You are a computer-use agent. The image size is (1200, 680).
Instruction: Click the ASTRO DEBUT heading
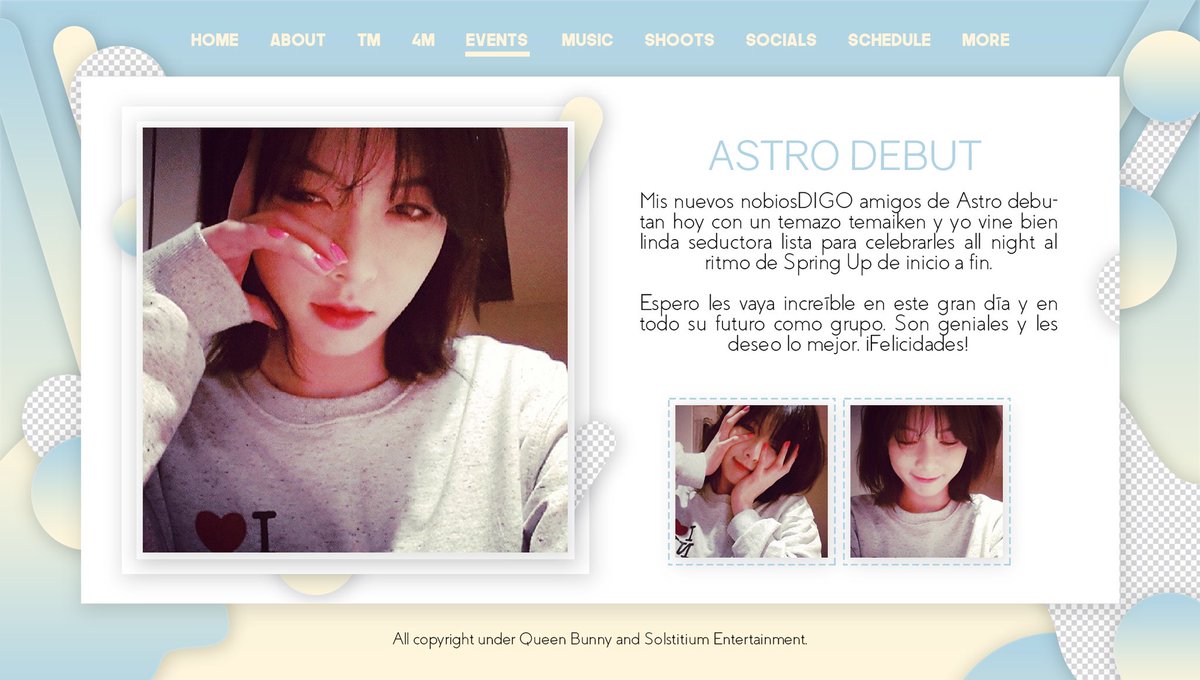pyautogui.click(x=845, y=156)
